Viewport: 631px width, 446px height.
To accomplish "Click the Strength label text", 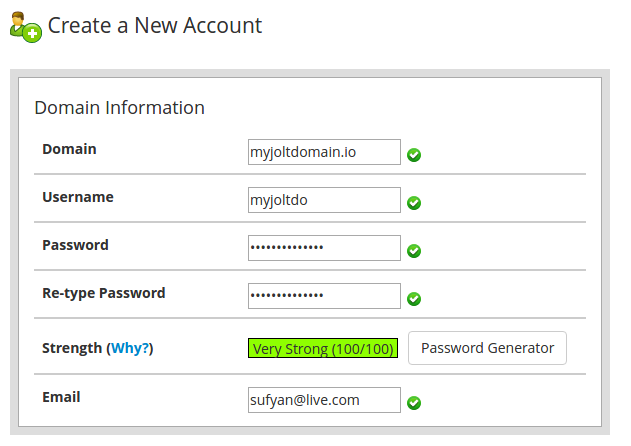I will tap(72, 348).
